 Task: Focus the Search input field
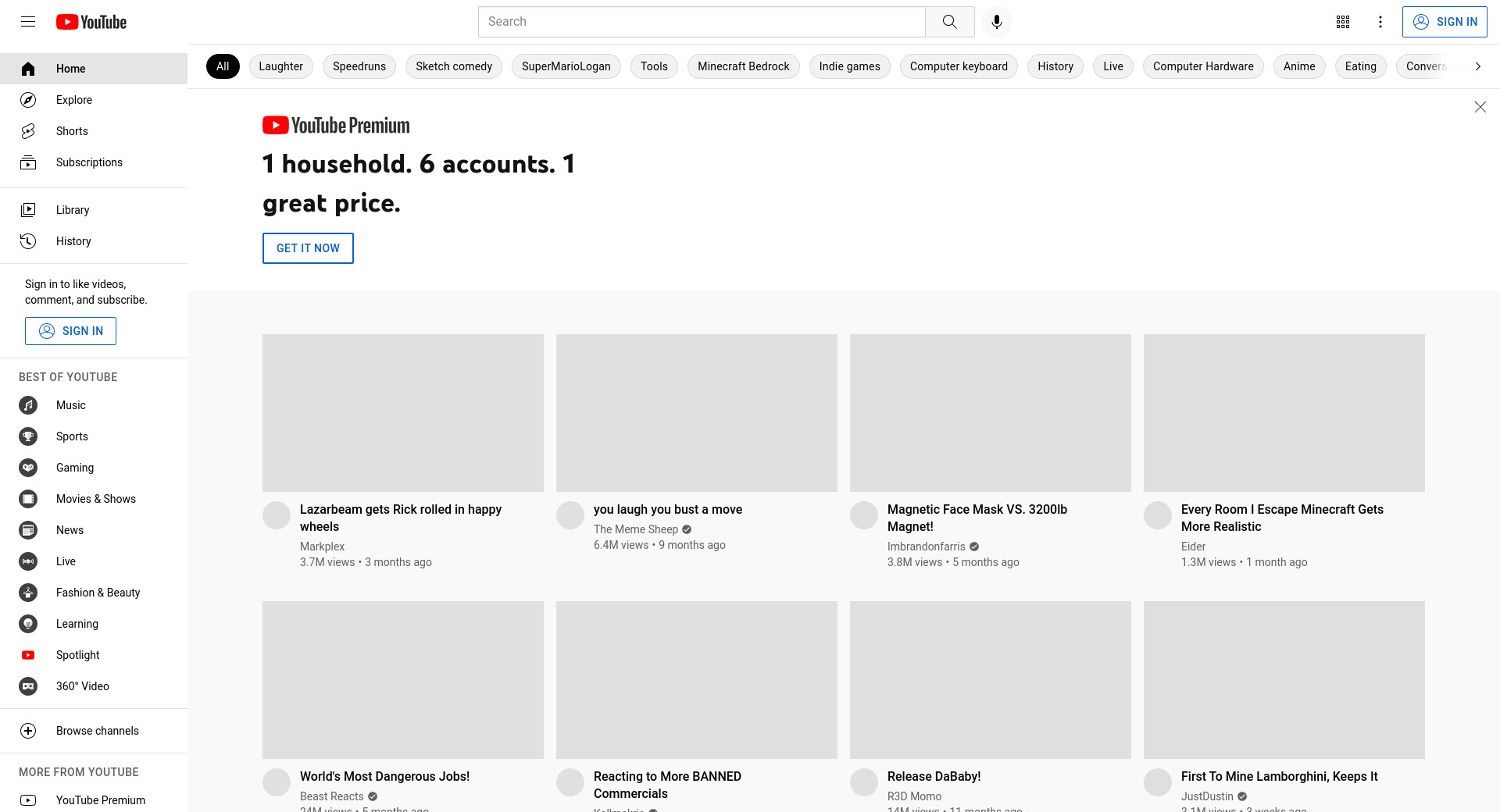tap(702, 22)
